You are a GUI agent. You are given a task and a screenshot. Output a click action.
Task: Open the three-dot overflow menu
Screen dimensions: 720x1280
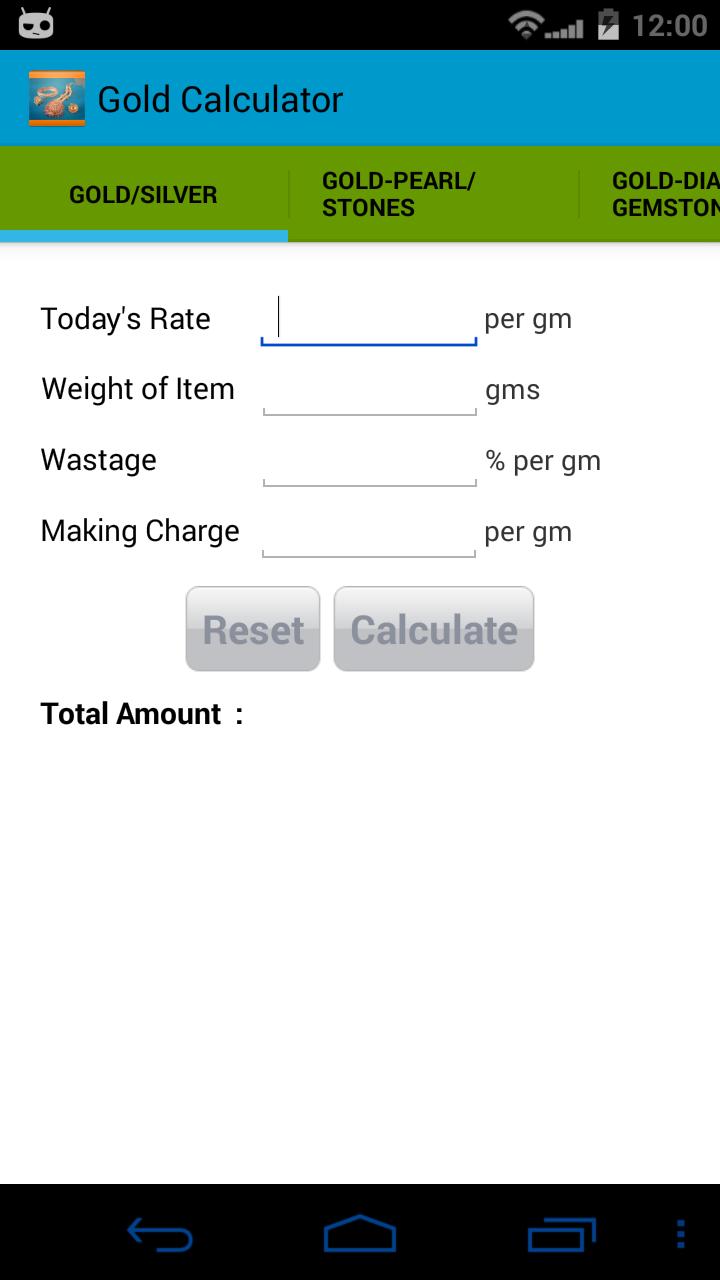point(681,1235)
